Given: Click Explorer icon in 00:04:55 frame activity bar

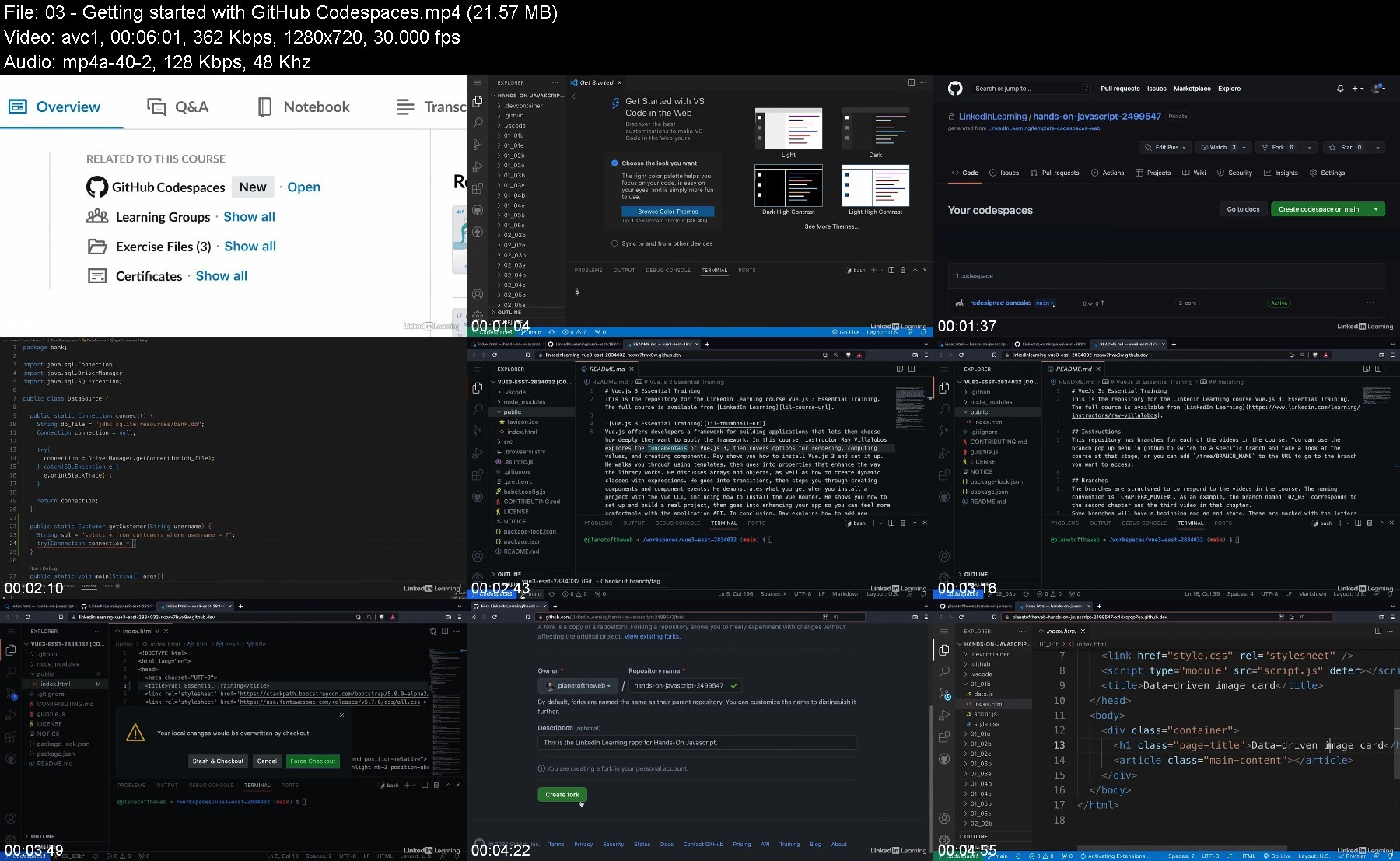Looking at the screenshot, I should [x=944, y=649].
